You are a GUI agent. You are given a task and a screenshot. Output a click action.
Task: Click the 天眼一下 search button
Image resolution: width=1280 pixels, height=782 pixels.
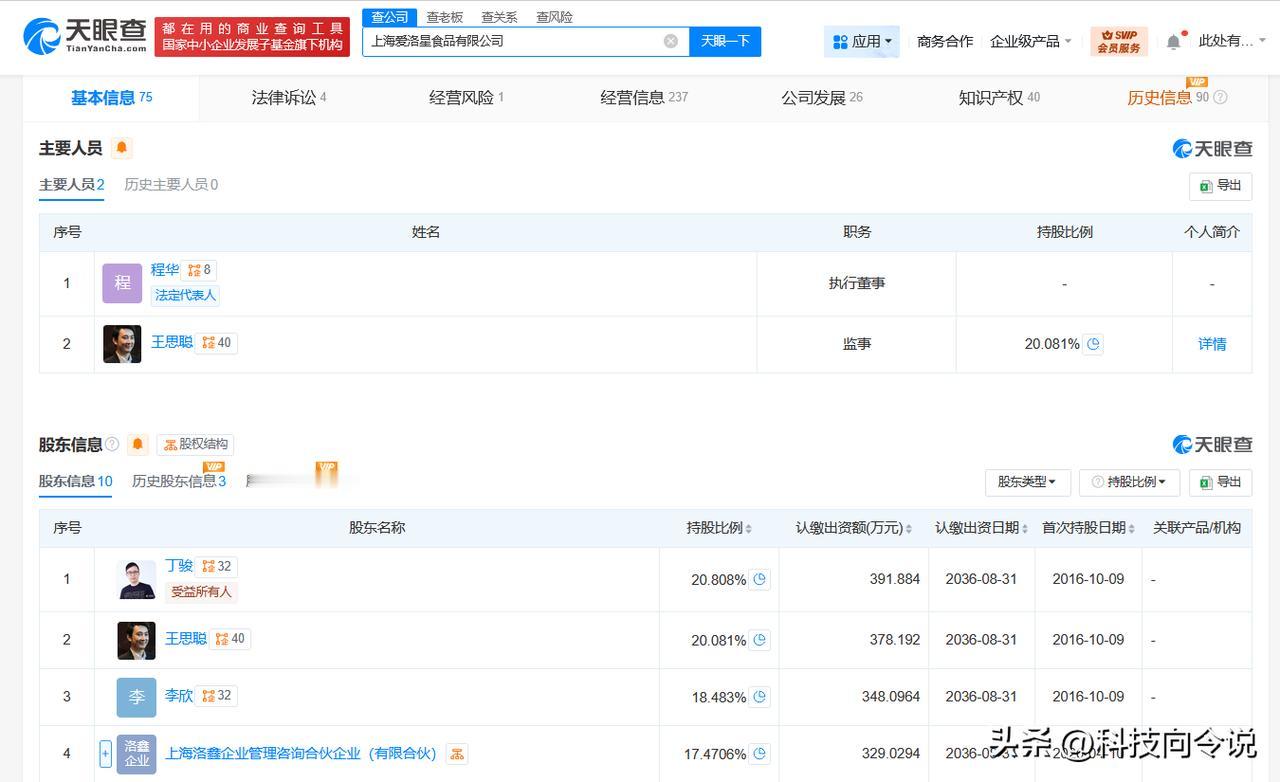tap(725, 41)
